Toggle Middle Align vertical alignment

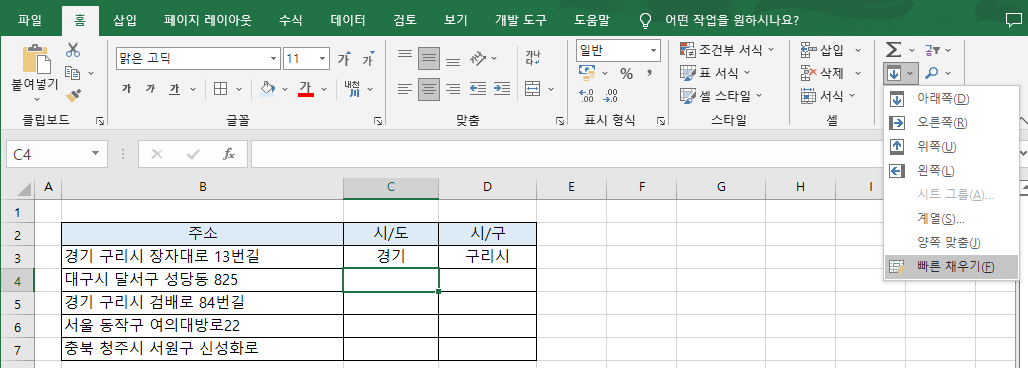pos(429,58)
